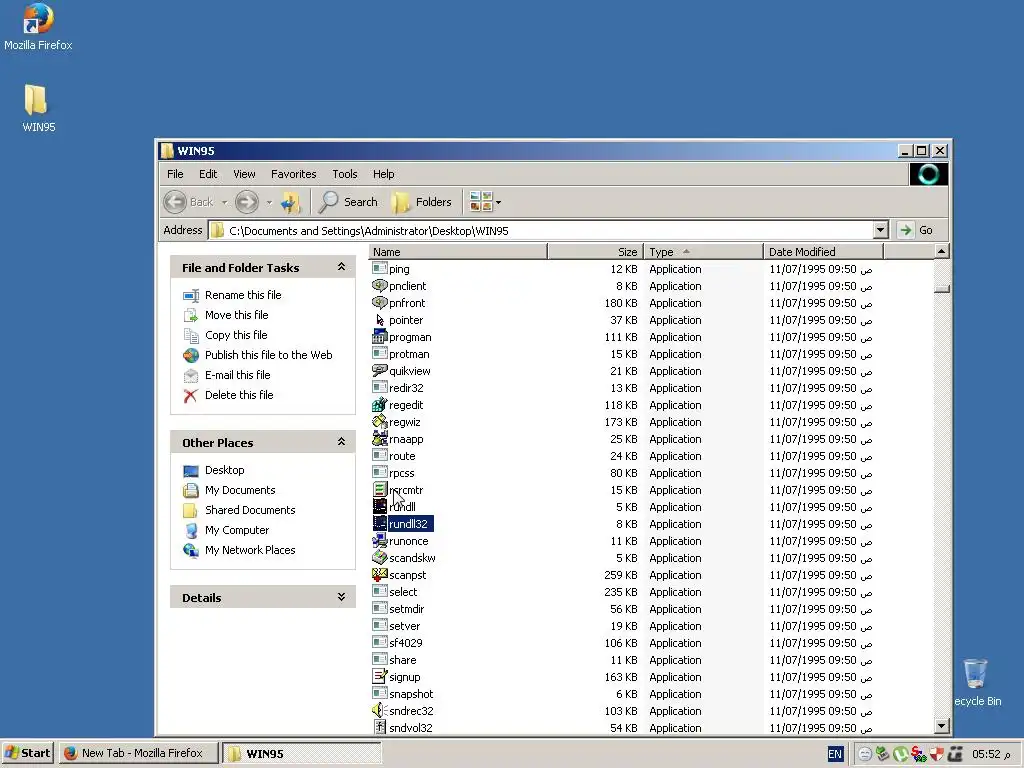Click the Start button
1024x768 pixels.
point(28,753)
